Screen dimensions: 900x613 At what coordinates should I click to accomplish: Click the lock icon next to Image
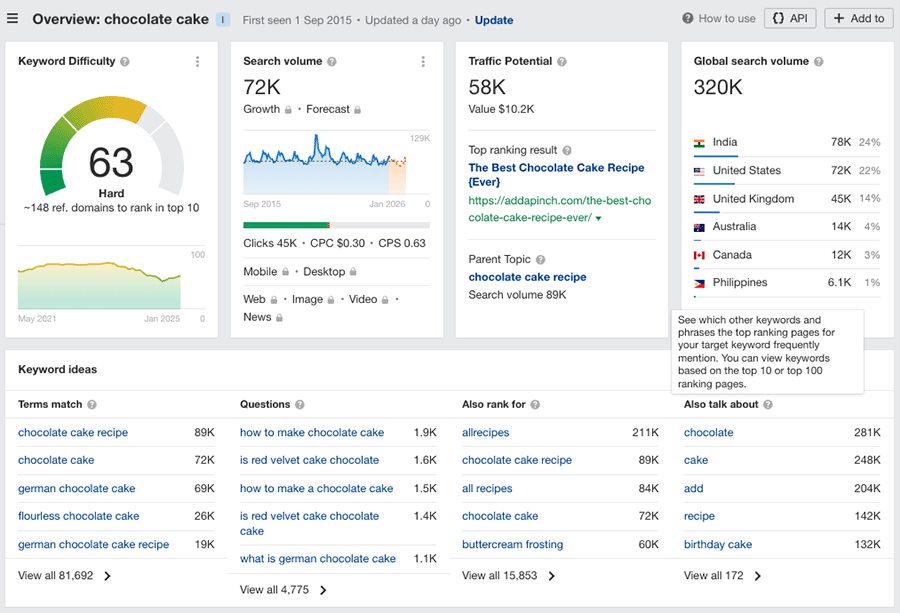click(x=331, y=300)
